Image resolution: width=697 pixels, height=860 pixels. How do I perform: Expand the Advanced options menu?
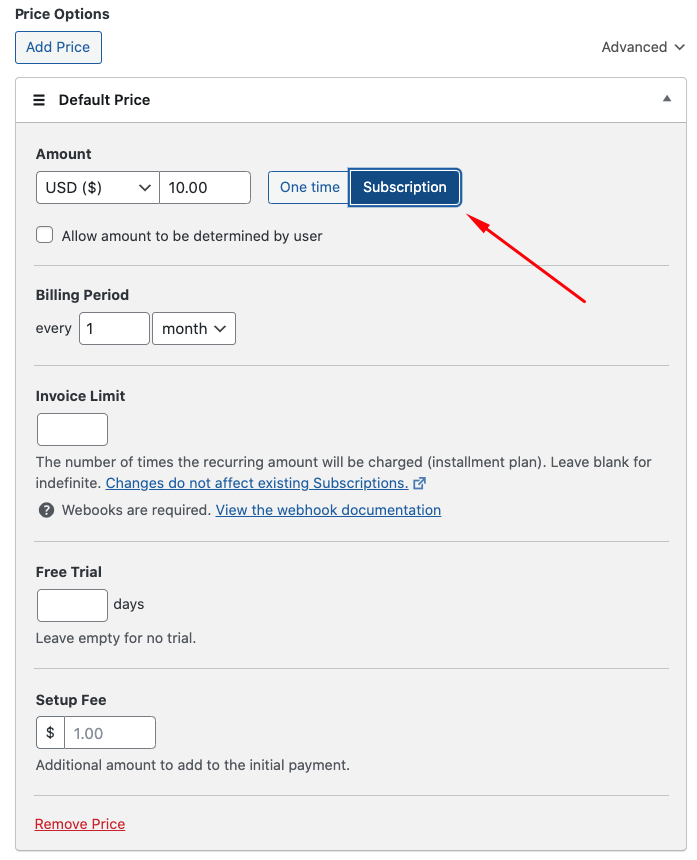(643, 47)
